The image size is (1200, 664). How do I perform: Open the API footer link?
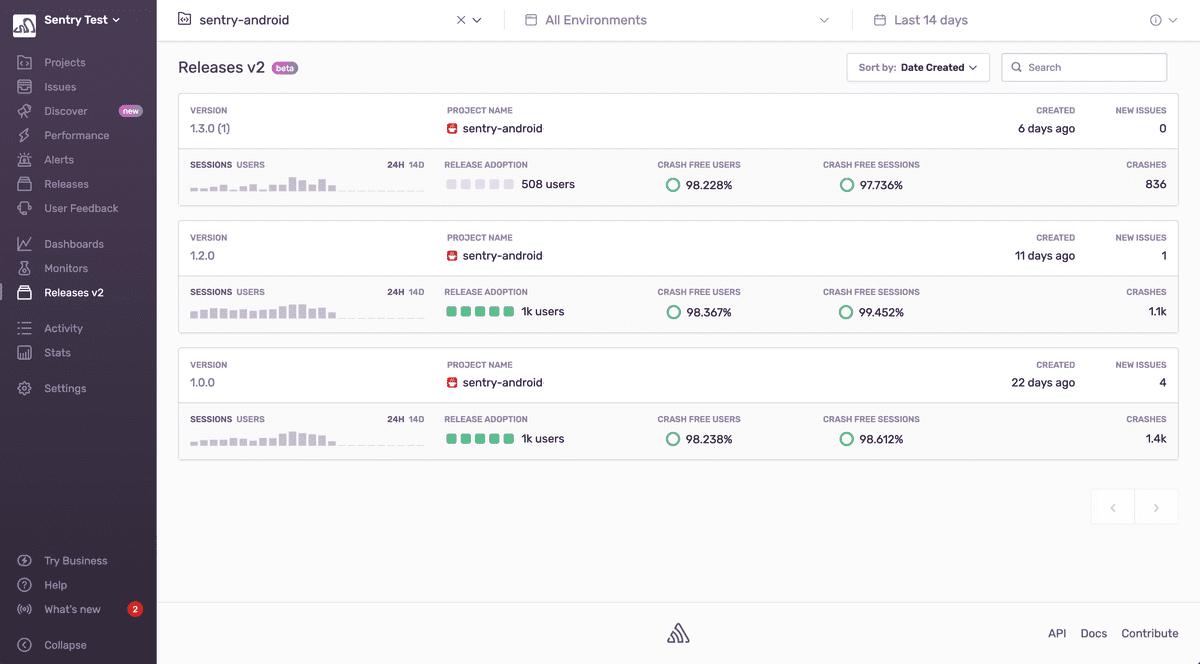click(1057, 633)
